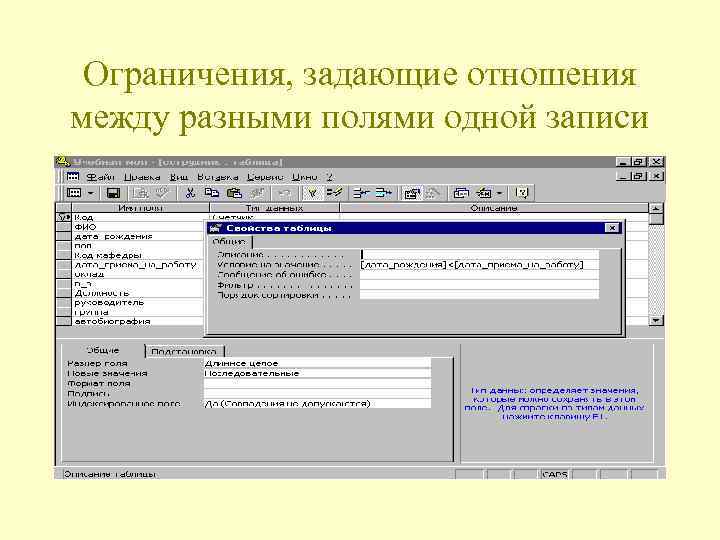720x540 pixels.
Task: Open the Файл menu
Action: (101, 177)
